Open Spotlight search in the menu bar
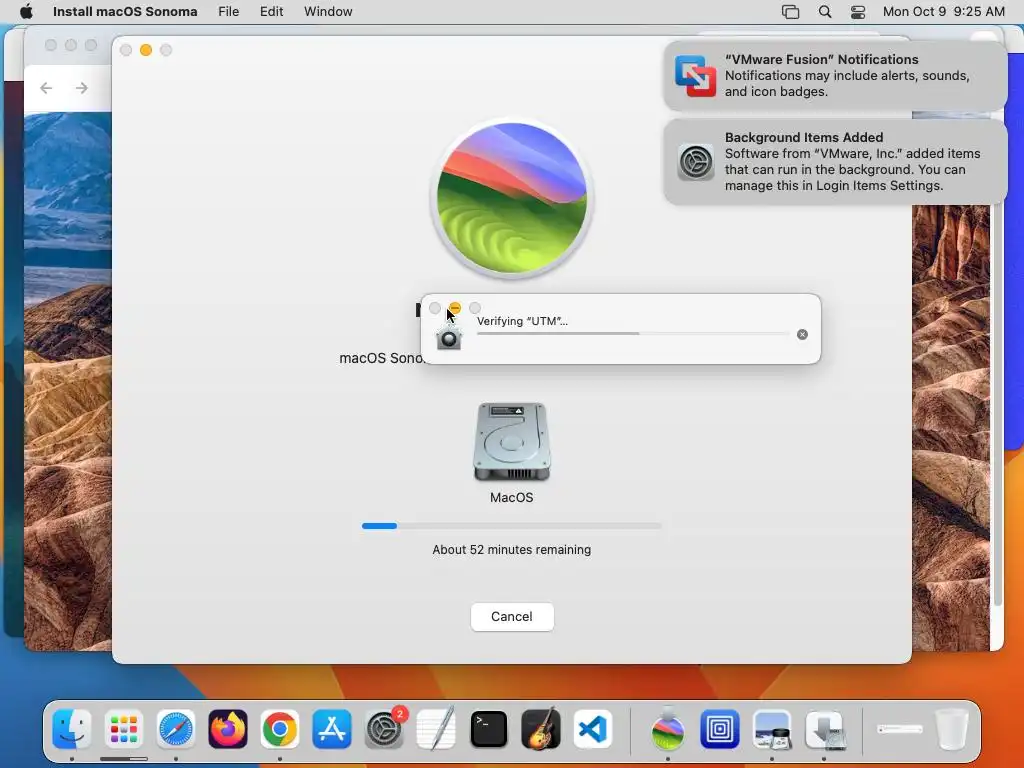The image size is (1024, 768). click(x=825, y=12)
